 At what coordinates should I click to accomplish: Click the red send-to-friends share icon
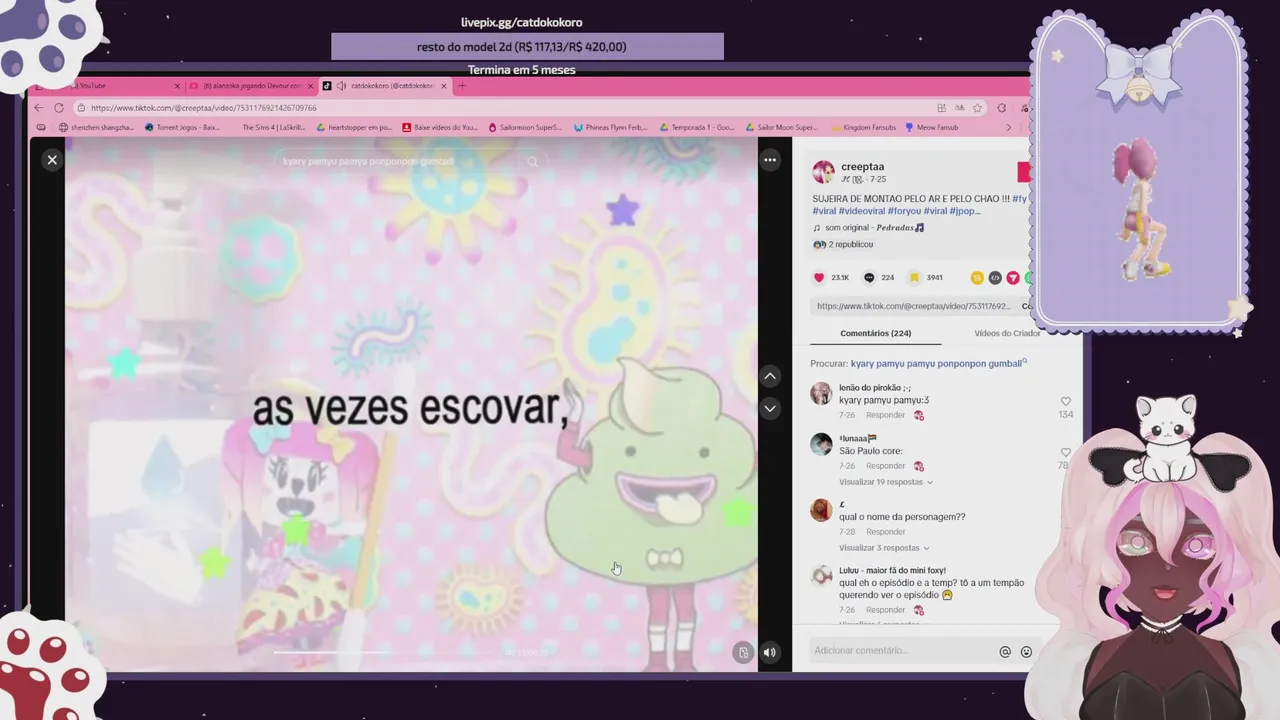pyautogui.click(x=1013, y=277)
